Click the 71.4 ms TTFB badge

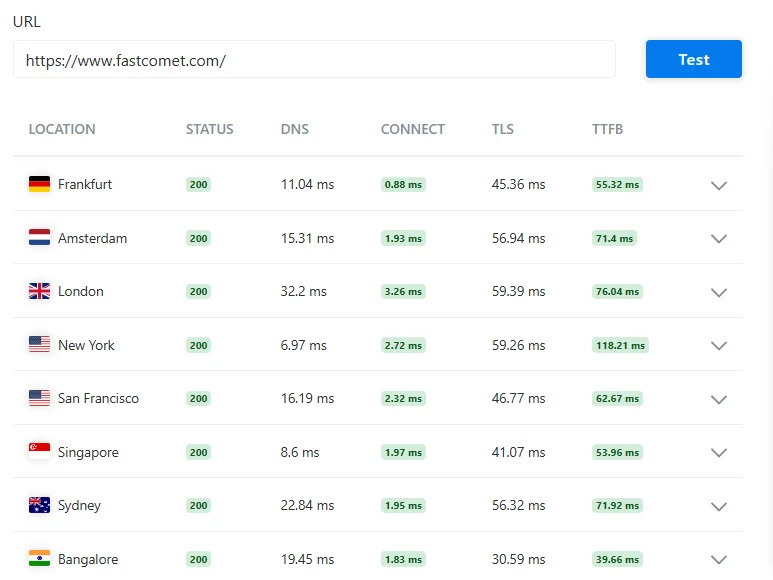point(614,238)
